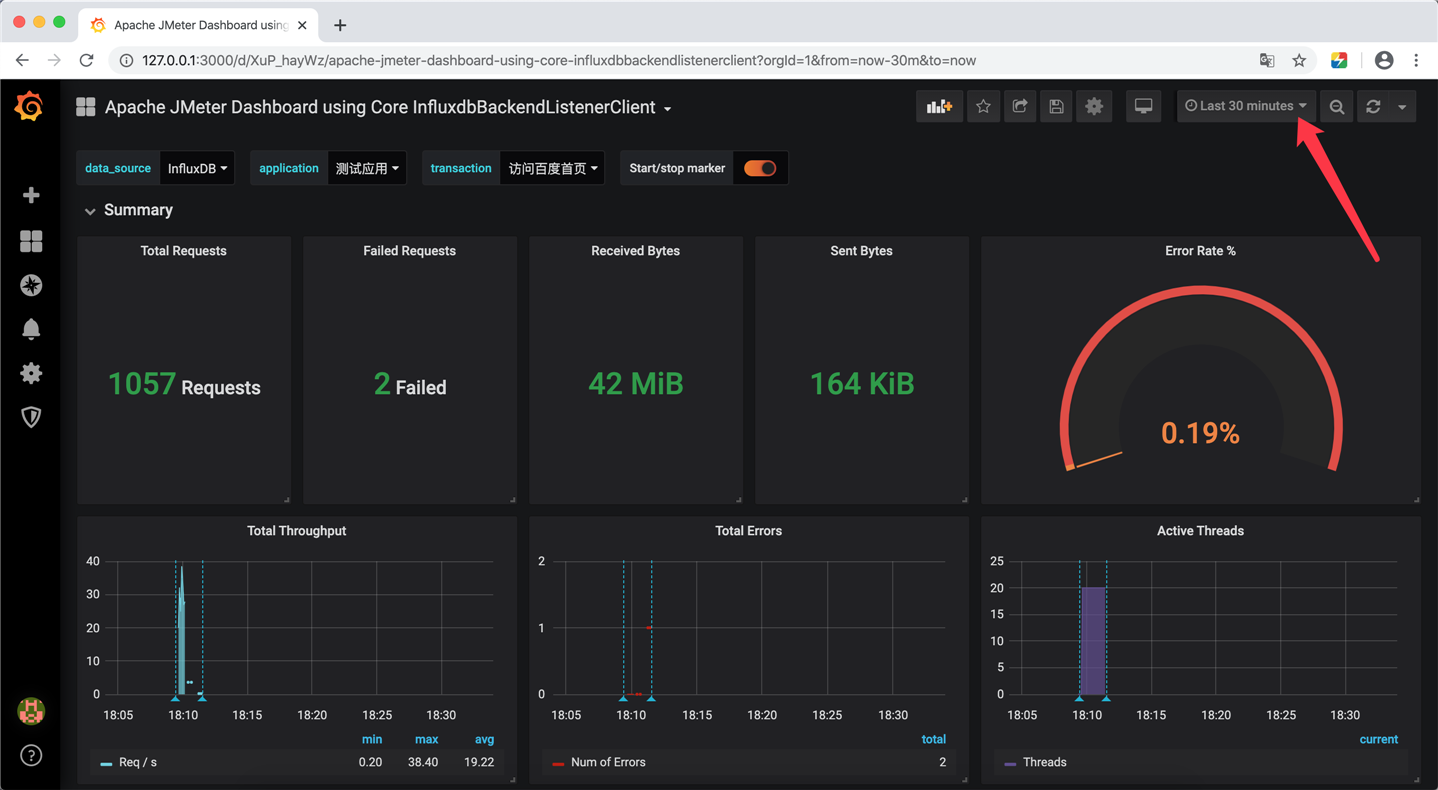The height and width of the screenshot is (790, 1438).
Task: Sort Active Threads legend by current
Action: tap(1378, 739)
